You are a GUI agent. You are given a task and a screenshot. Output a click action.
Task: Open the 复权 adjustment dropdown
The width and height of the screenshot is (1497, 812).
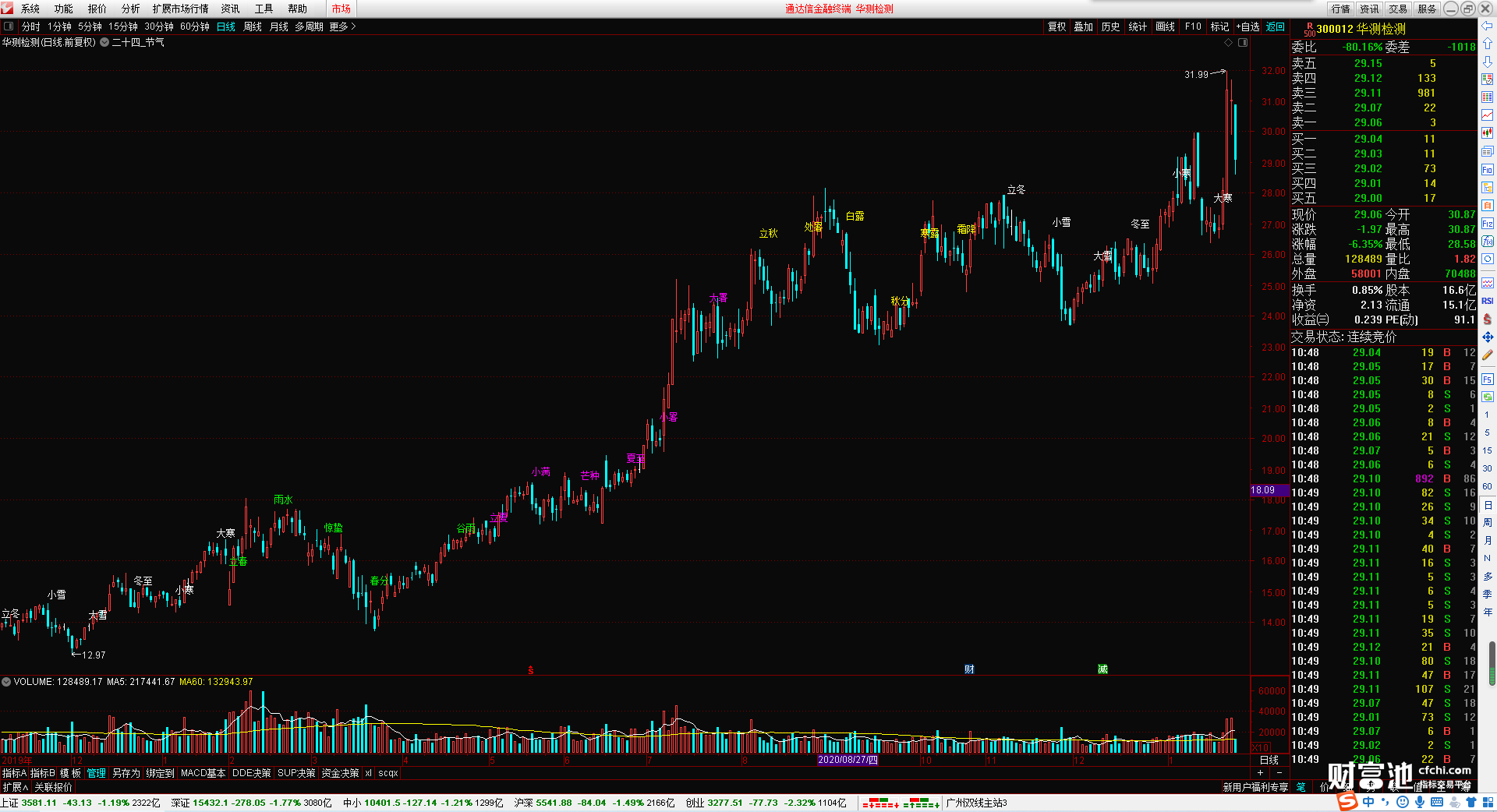tap(1057, 26)
